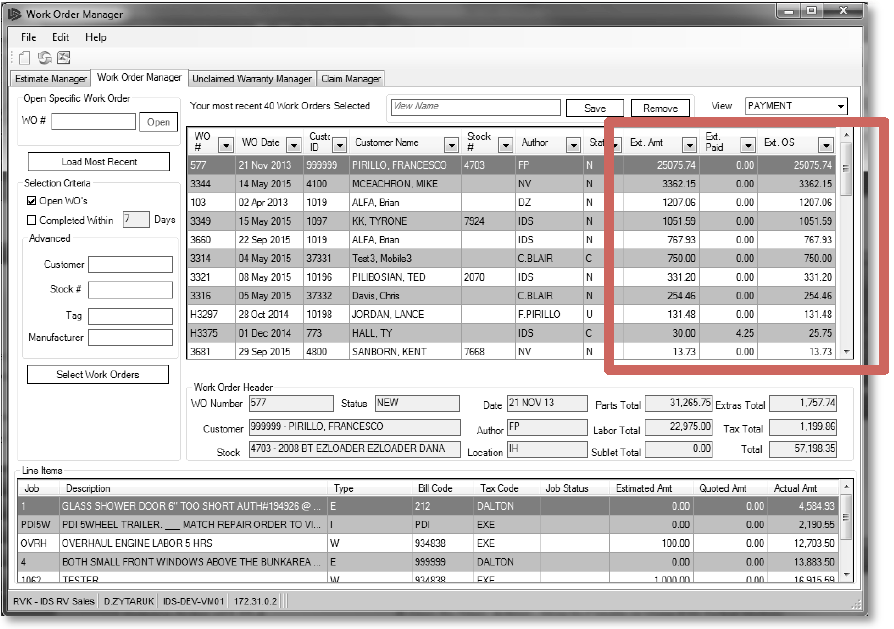
Task: Click the RVK - IDS RV Sales status entry
Action: 54,601
